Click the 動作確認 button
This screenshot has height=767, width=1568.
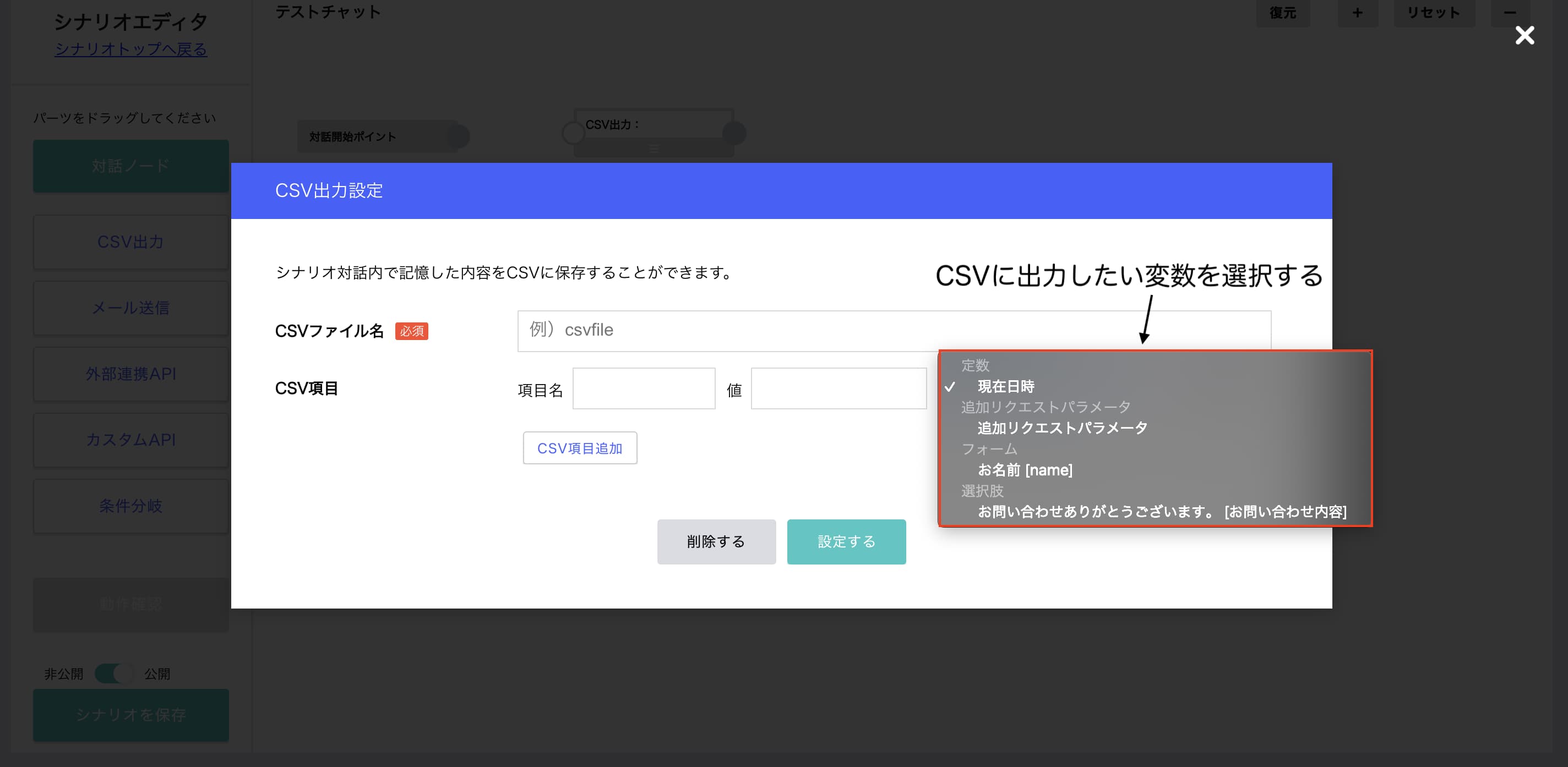click(131, 605)
